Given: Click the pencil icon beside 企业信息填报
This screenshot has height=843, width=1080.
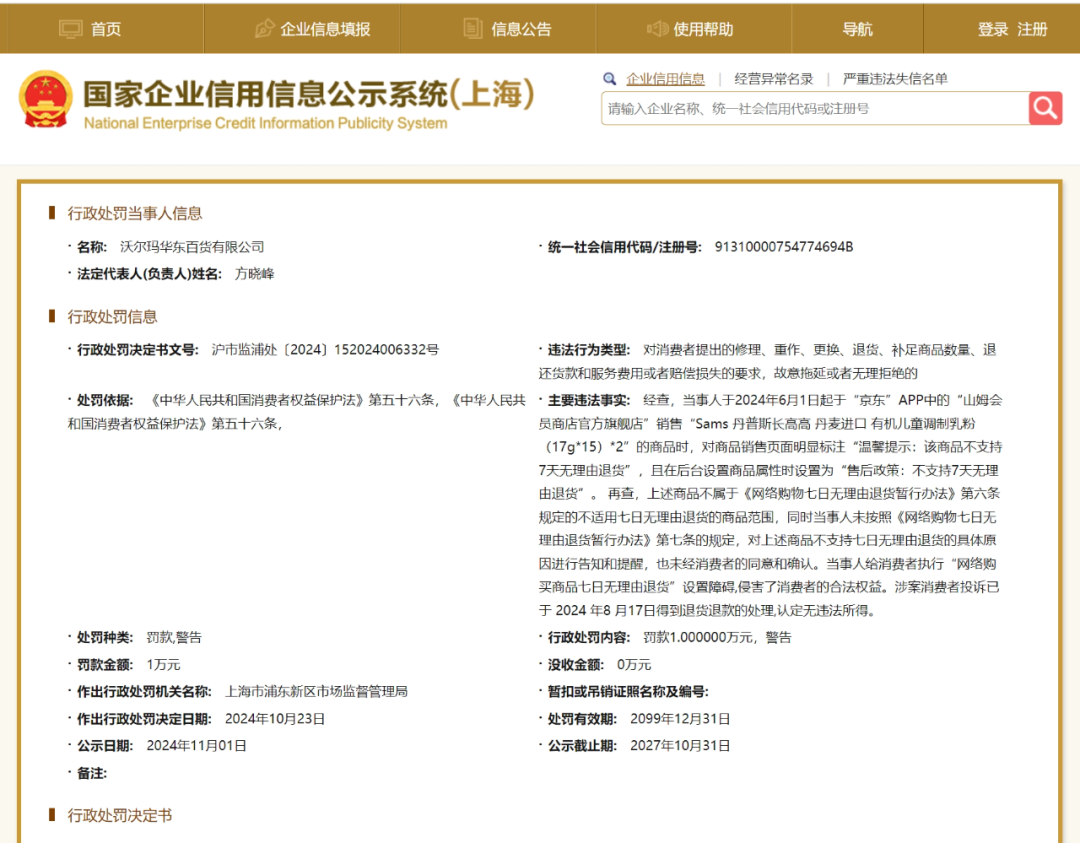Looking at the screenshot, I should pyautogui.click(x=264, y=29).
